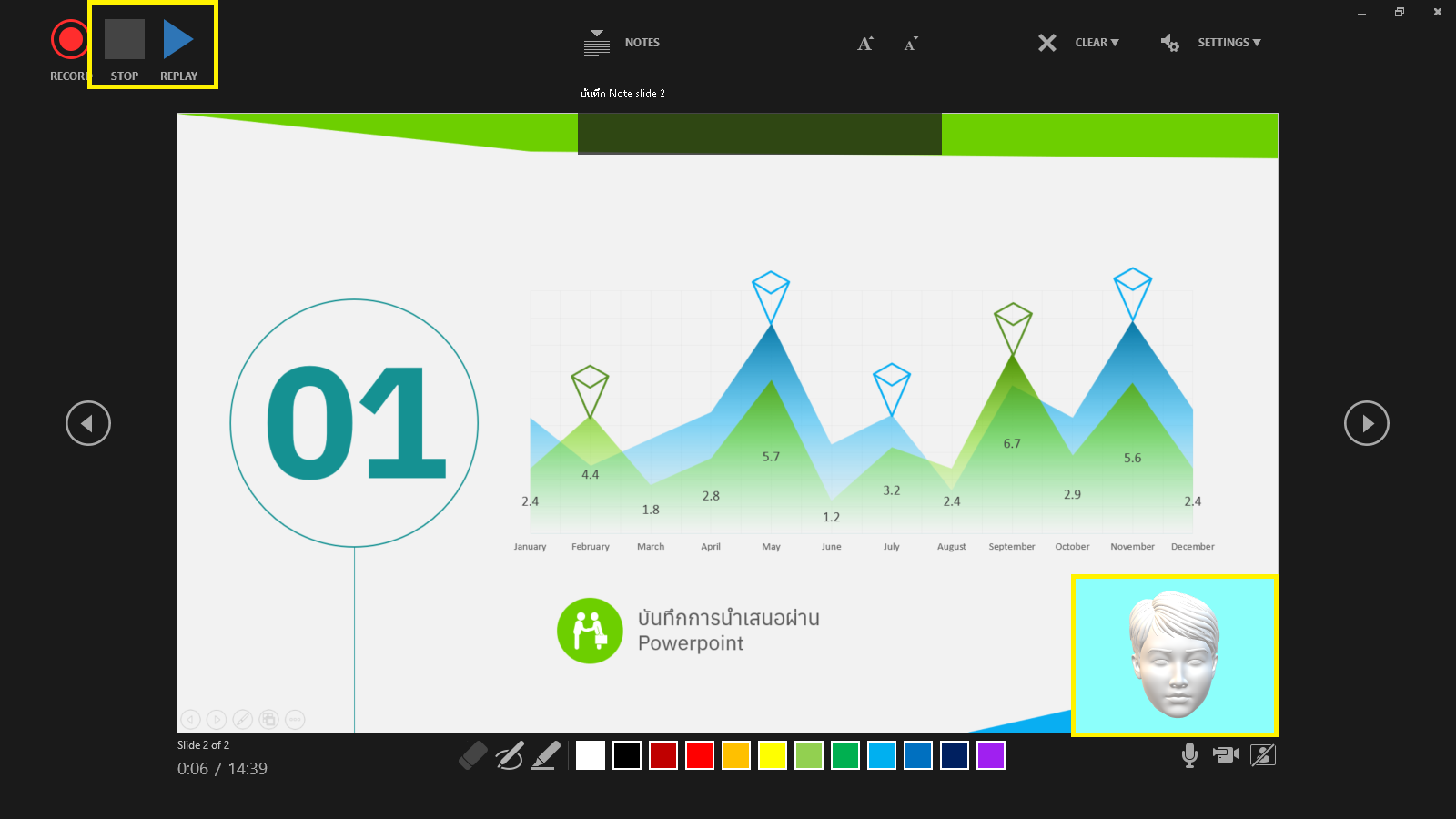This screenshot has width=1456, height=819.
Task: Toggle the camera on or off
Action: pyautogui.click(x=1226, y=755)
